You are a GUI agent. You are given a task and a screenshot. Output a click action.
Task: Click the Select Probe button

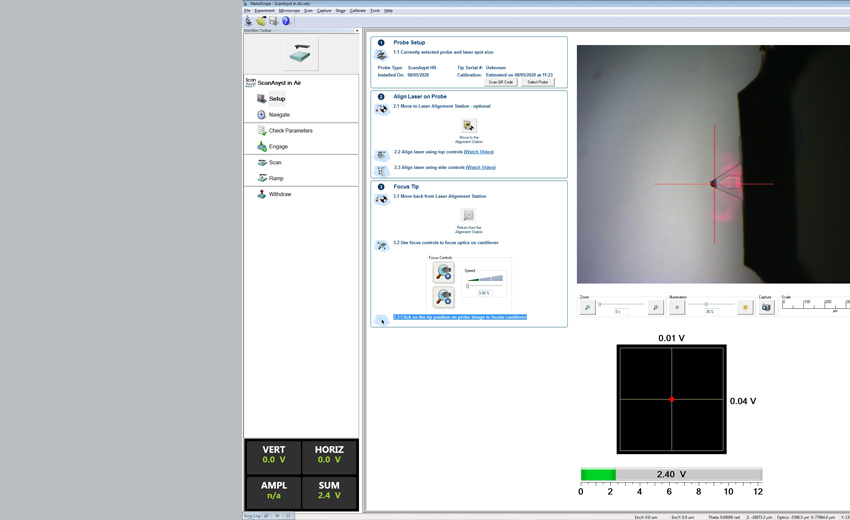(537, 82)
